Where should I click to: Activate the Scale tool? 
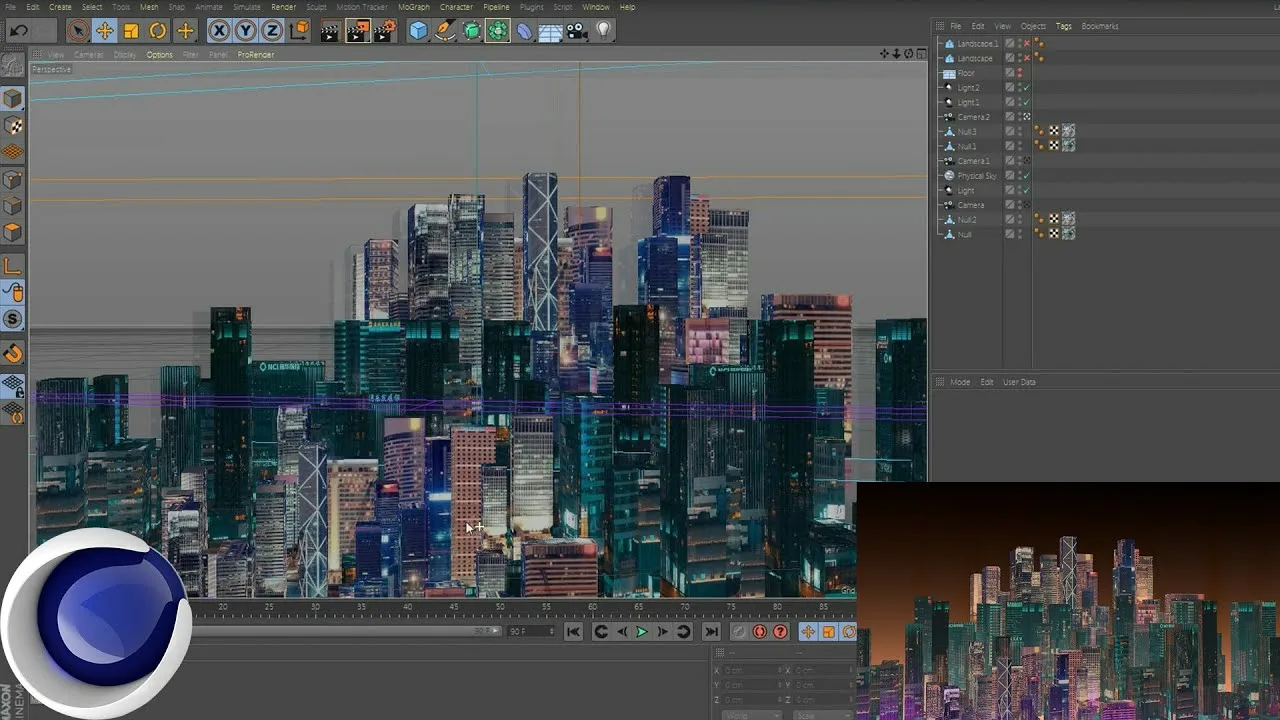[130, 30]
